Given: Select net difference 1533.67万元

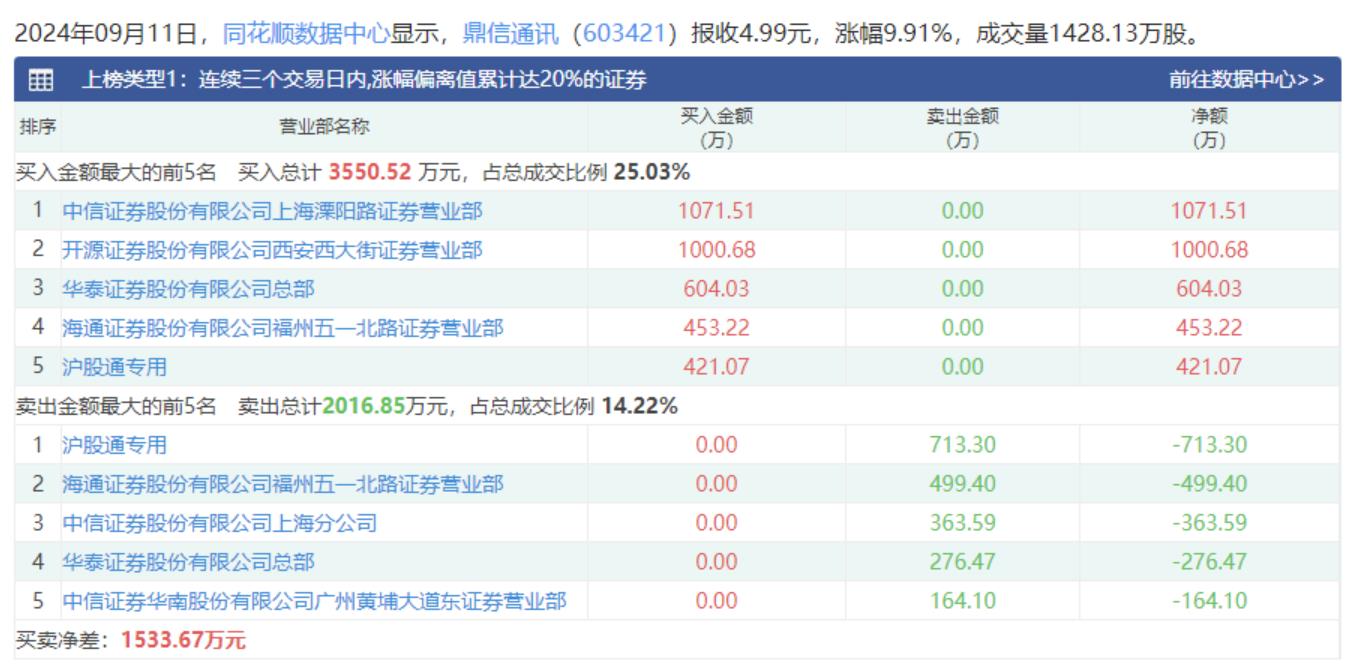Looking at the screenshot, I should [183, 640].
